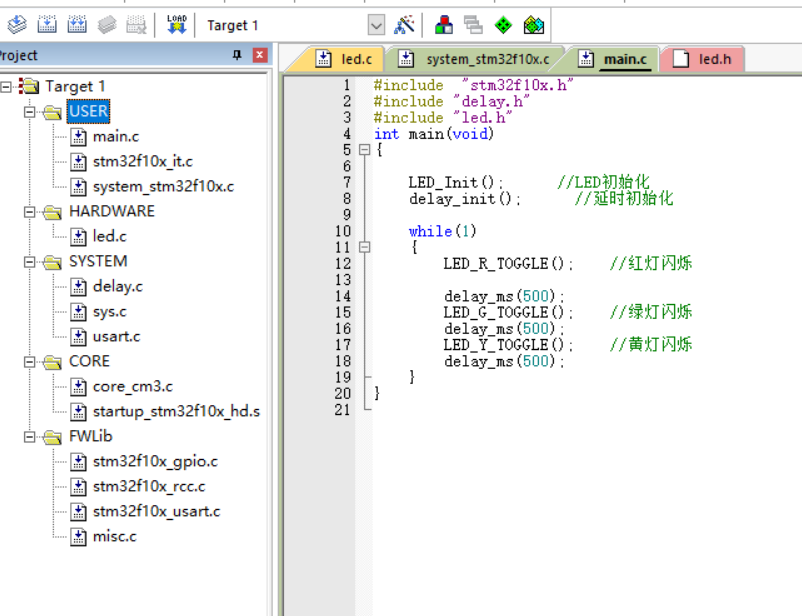Image resolution: width=802 pixels, height=616 pixels.
Task: Collapse the FWLib group
Action: click(30, 436)
